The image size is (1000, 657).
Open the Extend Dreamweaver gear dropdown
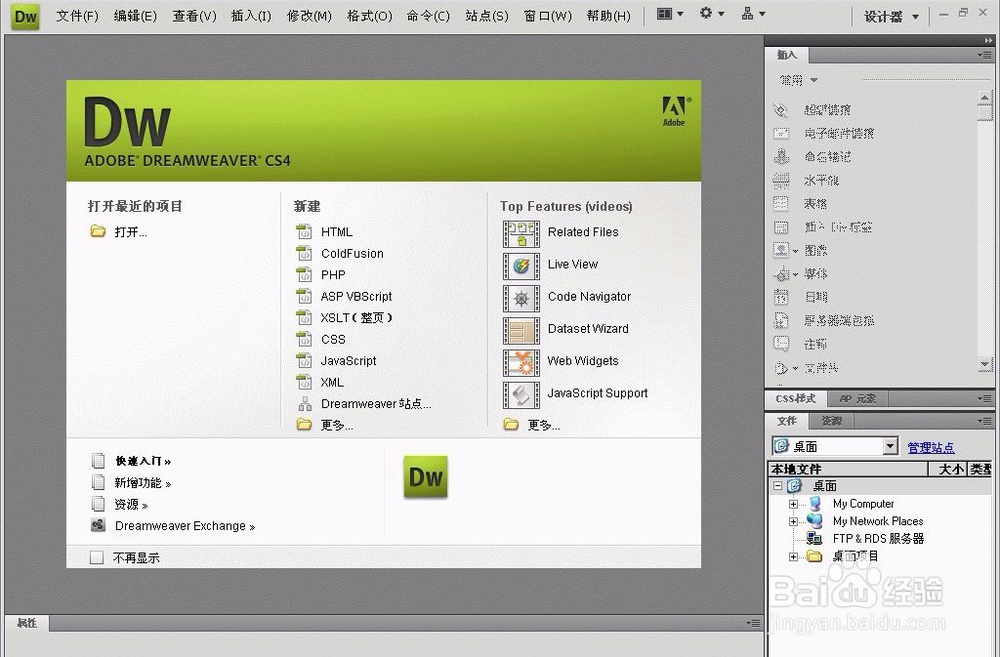(x=712, y=13)
